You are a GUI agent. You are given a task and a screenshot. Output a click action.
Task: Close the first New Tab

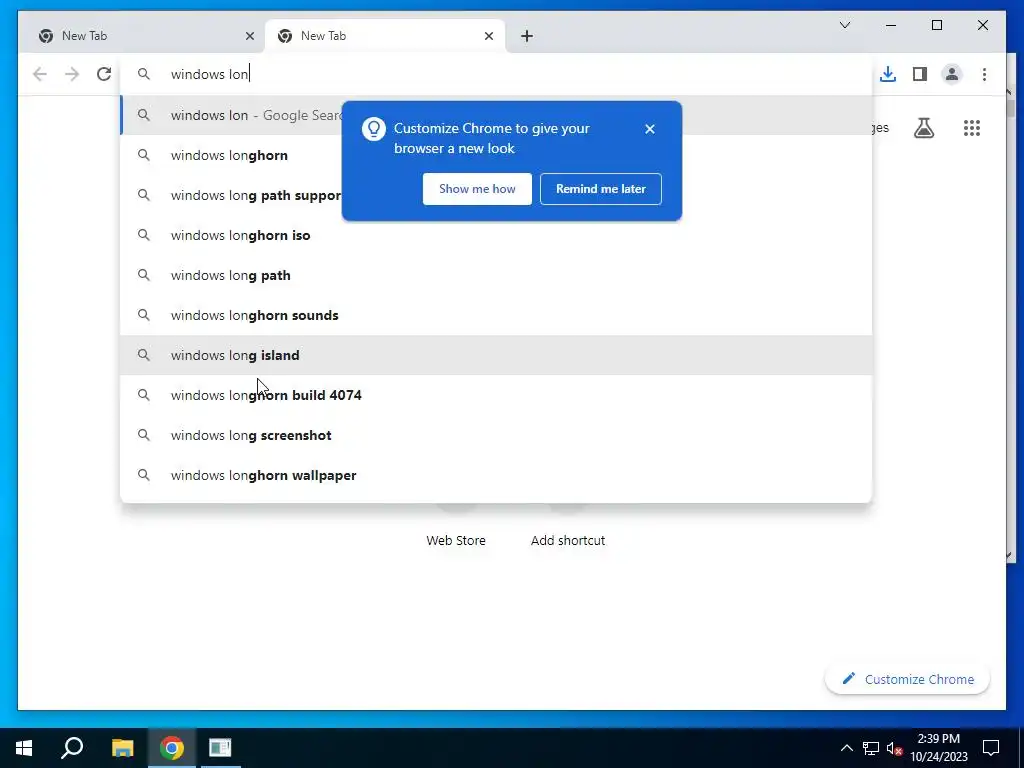click(249, 36)
